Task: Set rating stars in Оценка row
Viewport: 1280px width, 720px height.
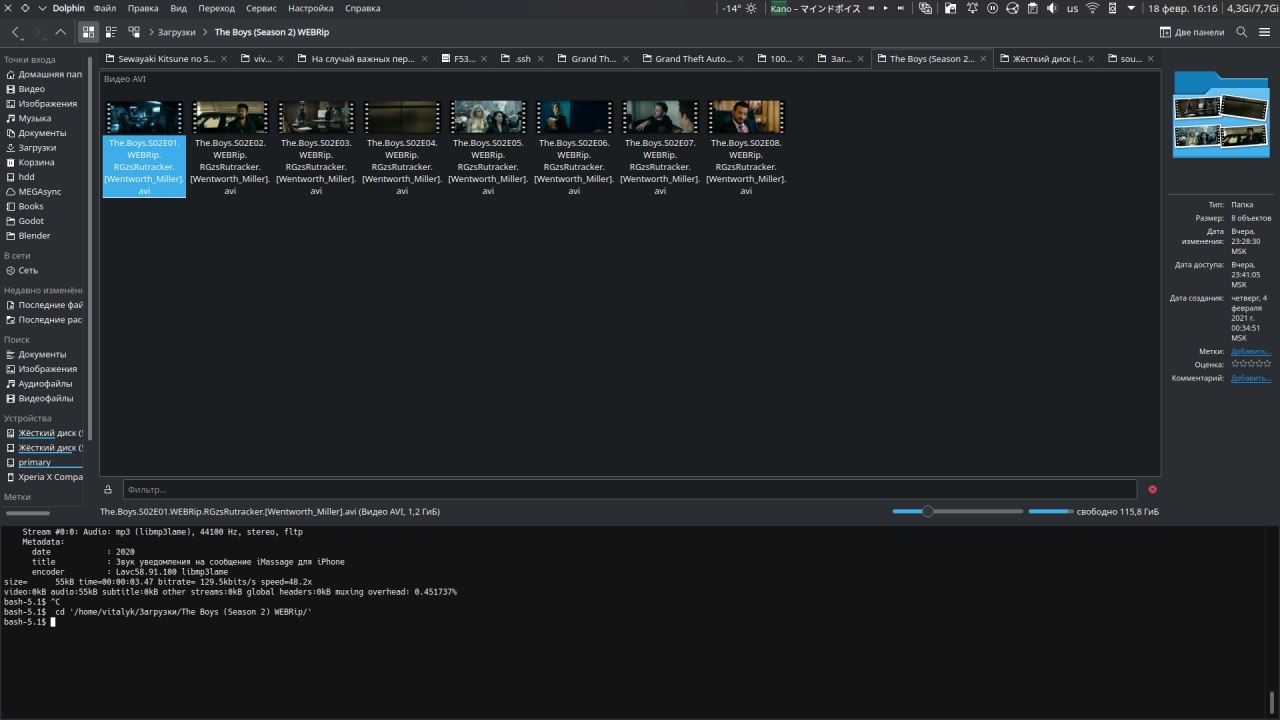Action: coord(1251,364)
